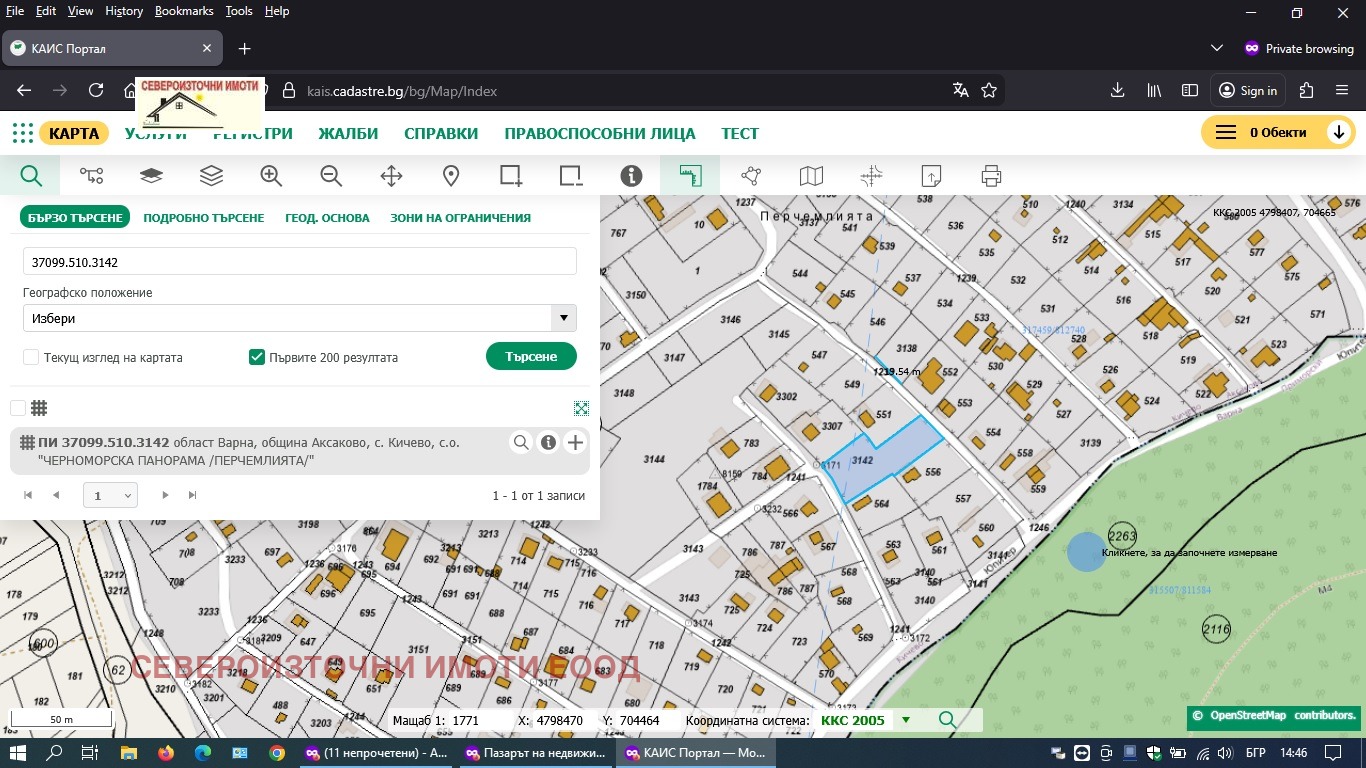Screen dimensions: 1366x768
Task: Click the print map icon
Action: point(991,176)
